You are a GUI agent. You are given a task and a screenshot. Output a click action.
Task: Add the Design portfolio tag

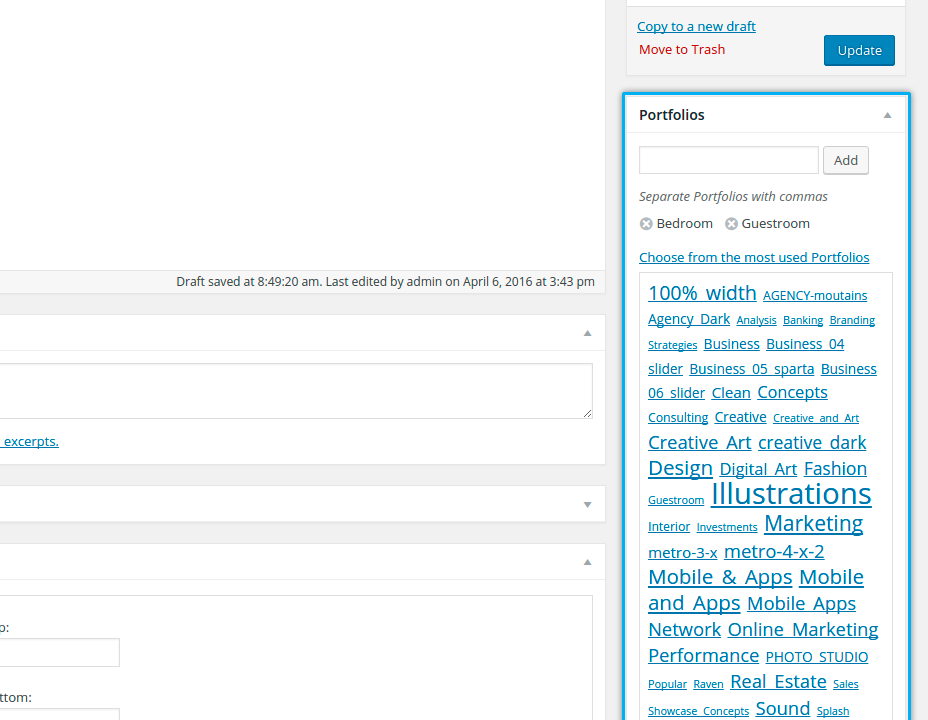pos(680,468)
